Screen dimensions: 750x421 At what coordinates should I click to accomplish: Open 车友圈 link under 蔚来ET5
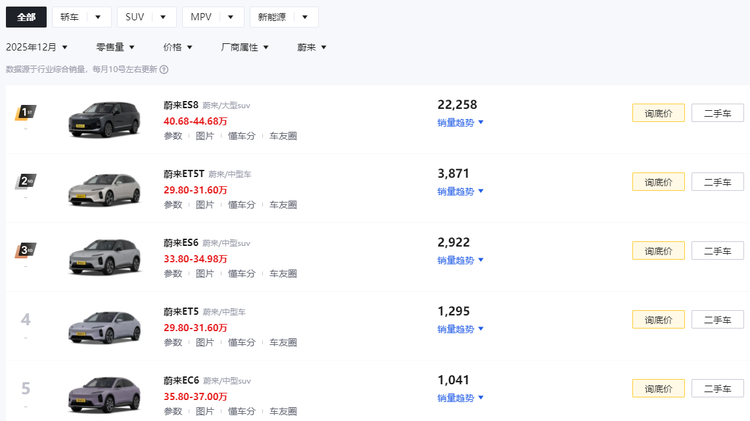(x=283, y=342)
